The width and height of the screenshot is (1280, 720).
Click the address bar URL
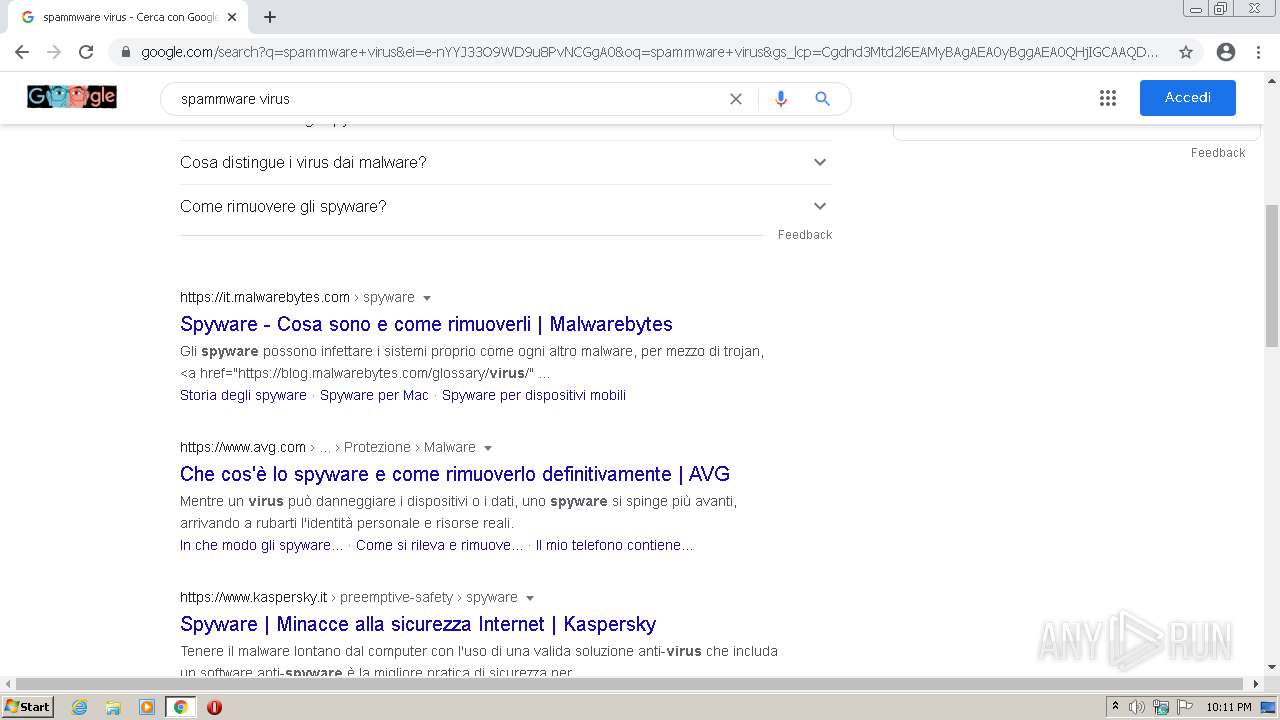pos(650,52)
